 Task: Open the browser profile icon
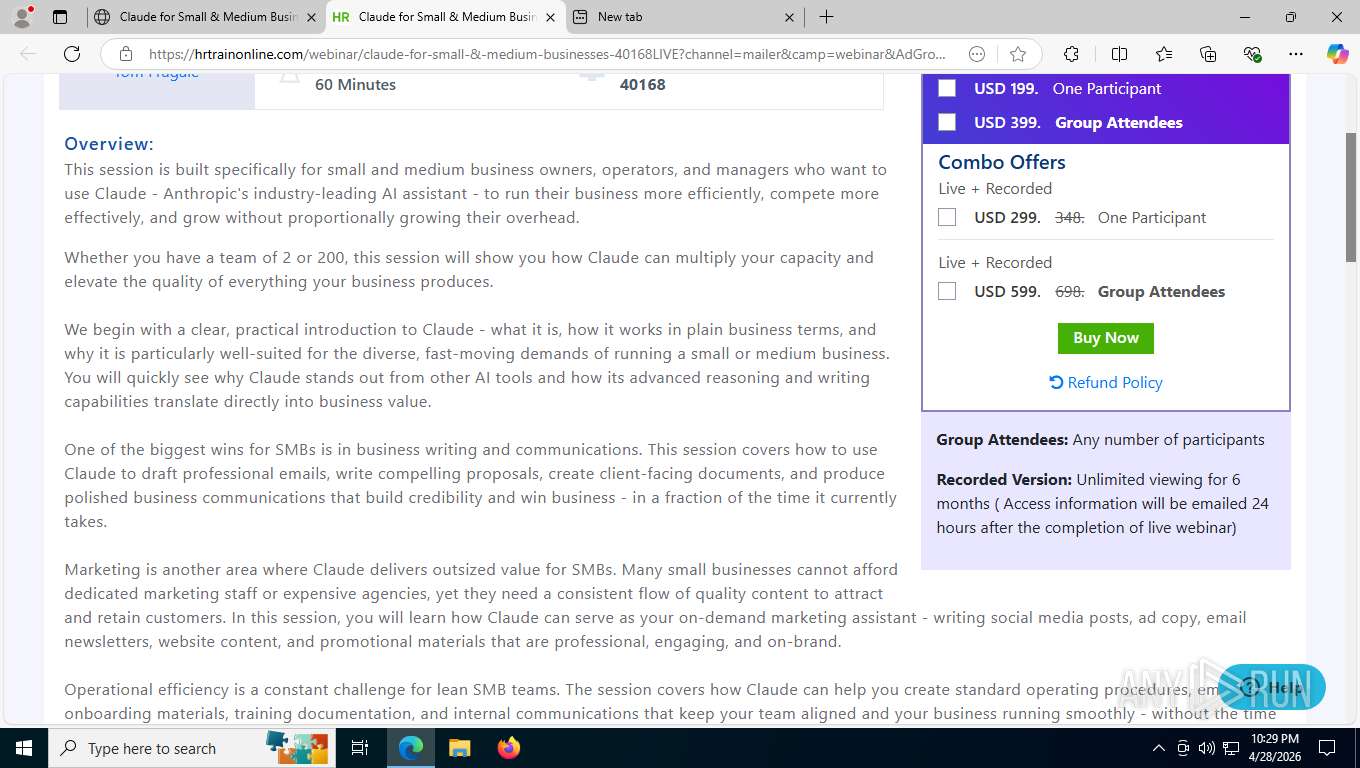[22, 17]
